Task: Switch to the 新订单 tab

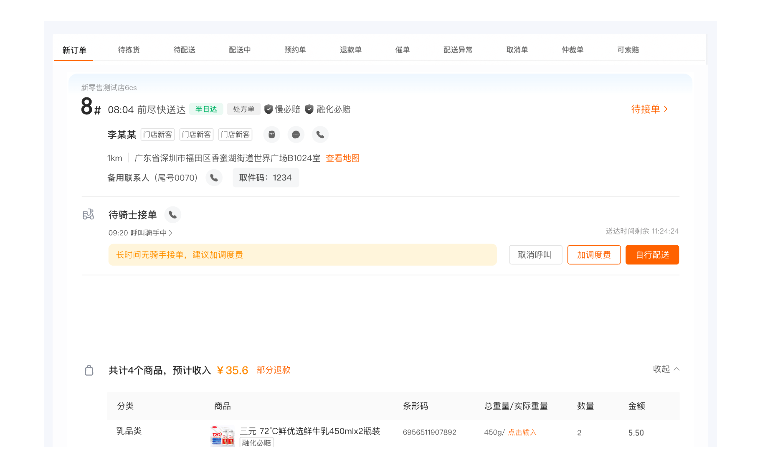Action: (74, 50)
